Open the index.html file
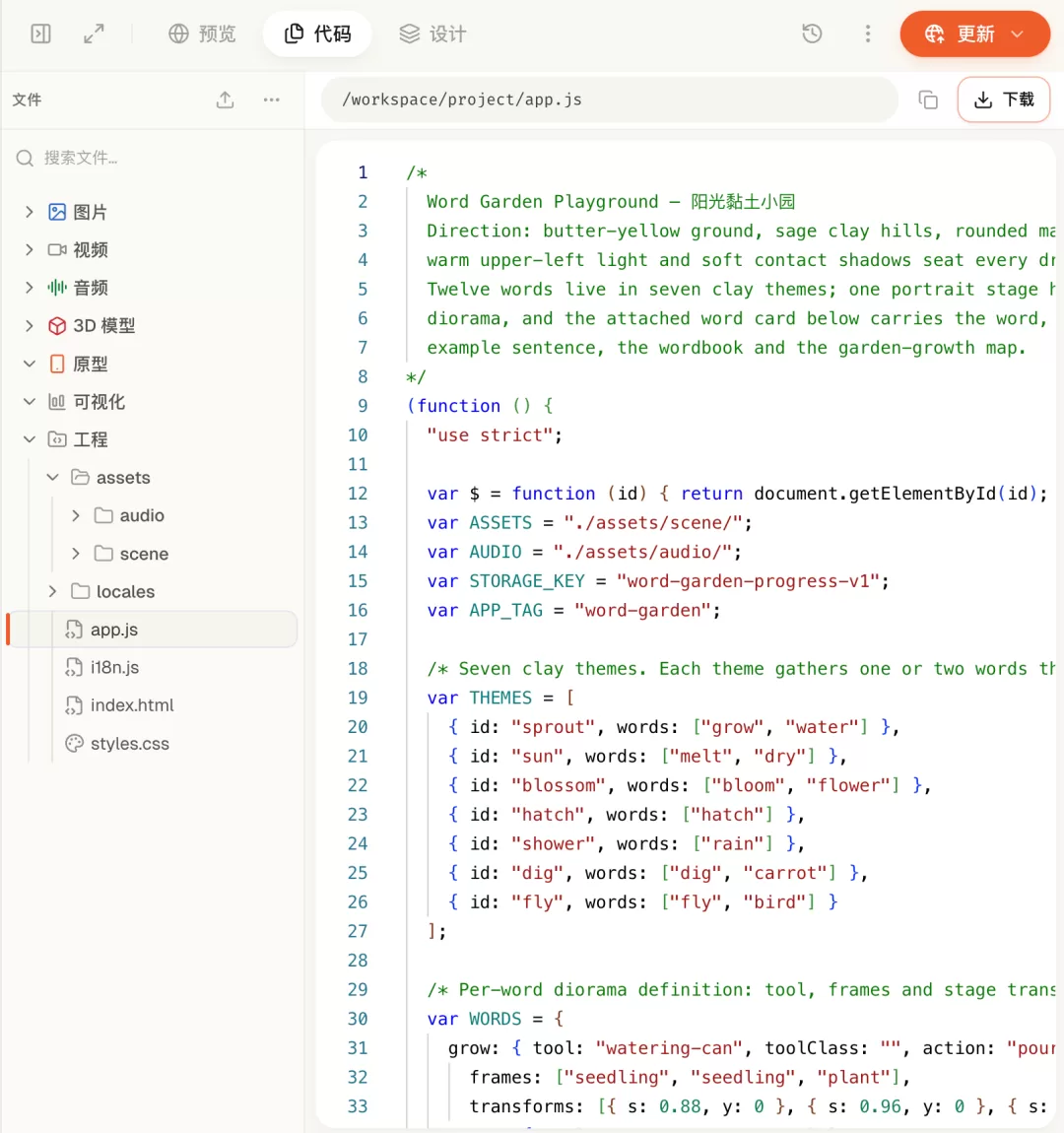Image resolution: width=1064 pixels, height=1133 pixels. coord(132,705)
